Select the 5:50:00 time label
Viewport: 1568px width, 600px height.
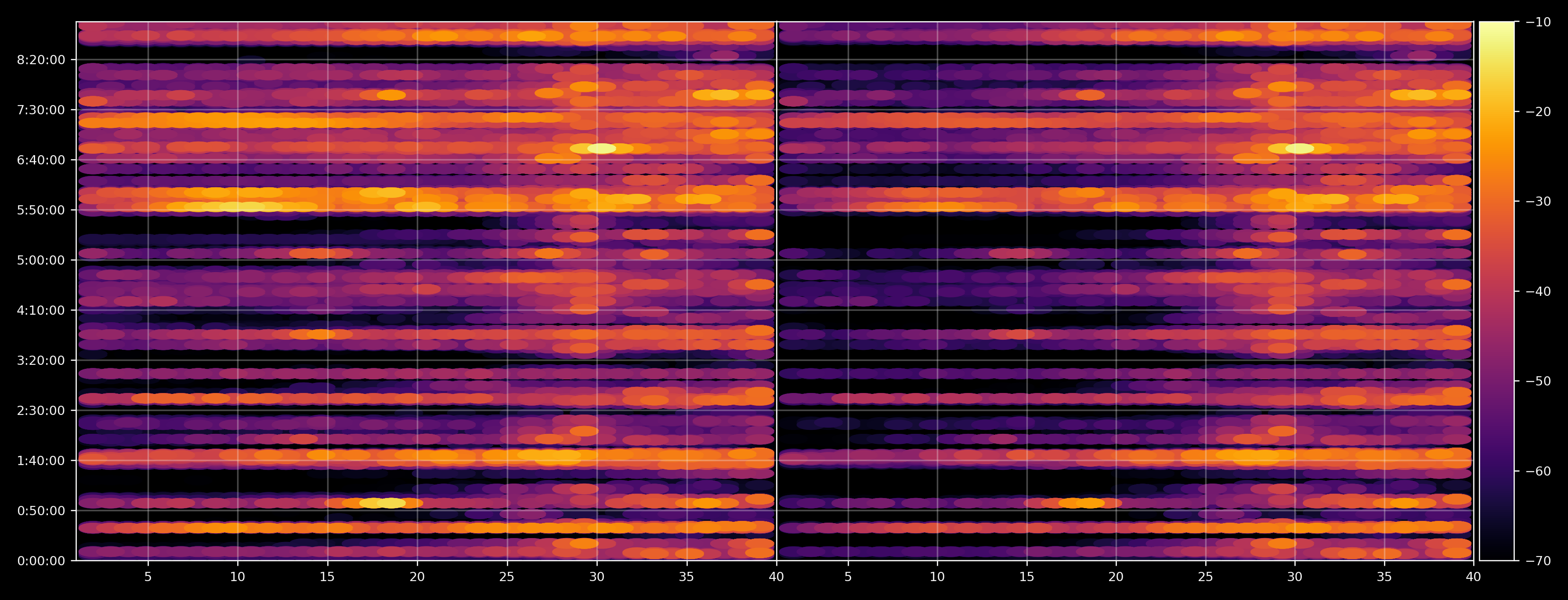(41, 210)
